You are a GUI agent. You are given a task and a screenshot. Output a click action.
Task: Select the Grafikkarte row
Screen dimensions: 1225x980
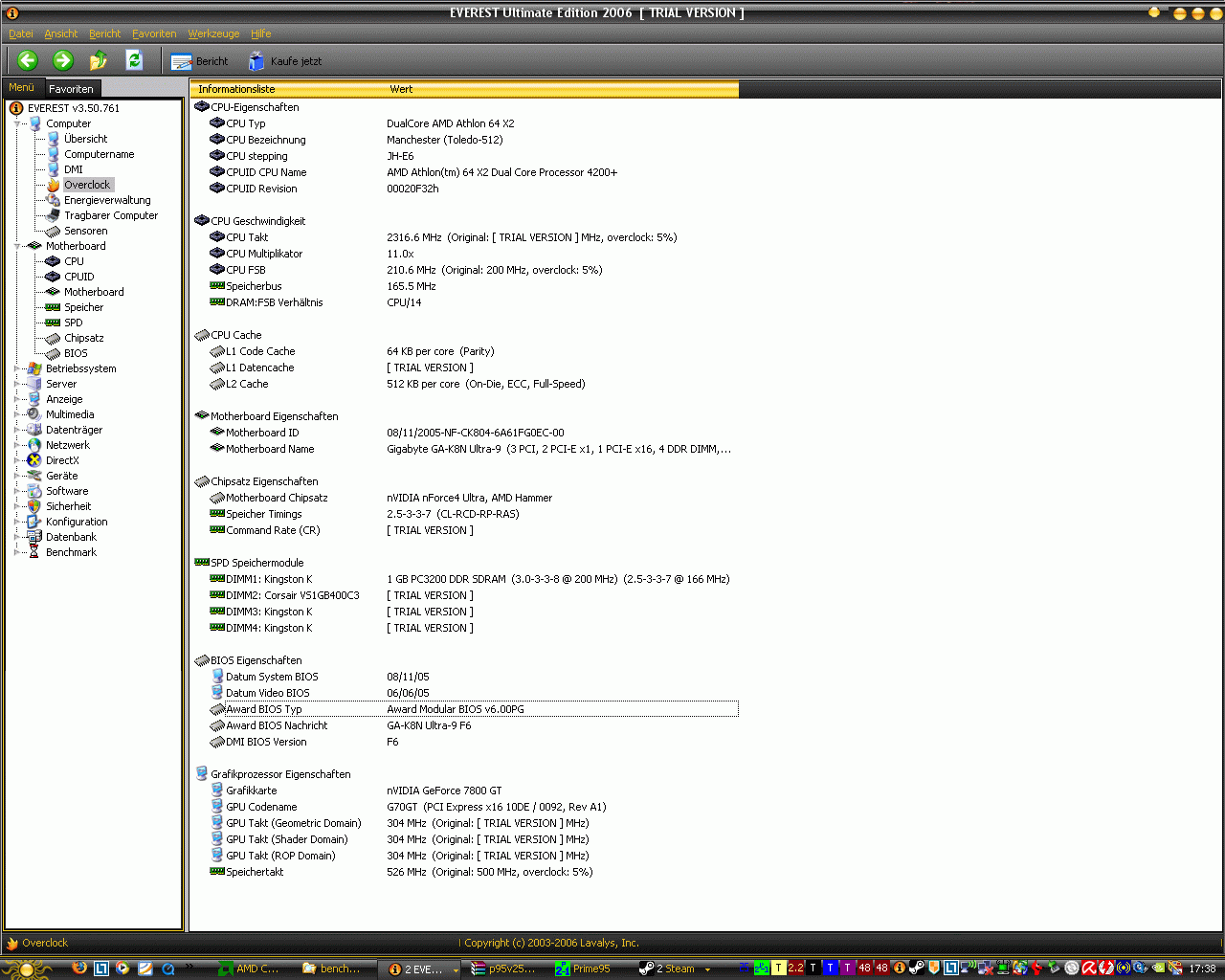(x=465, y=791)
